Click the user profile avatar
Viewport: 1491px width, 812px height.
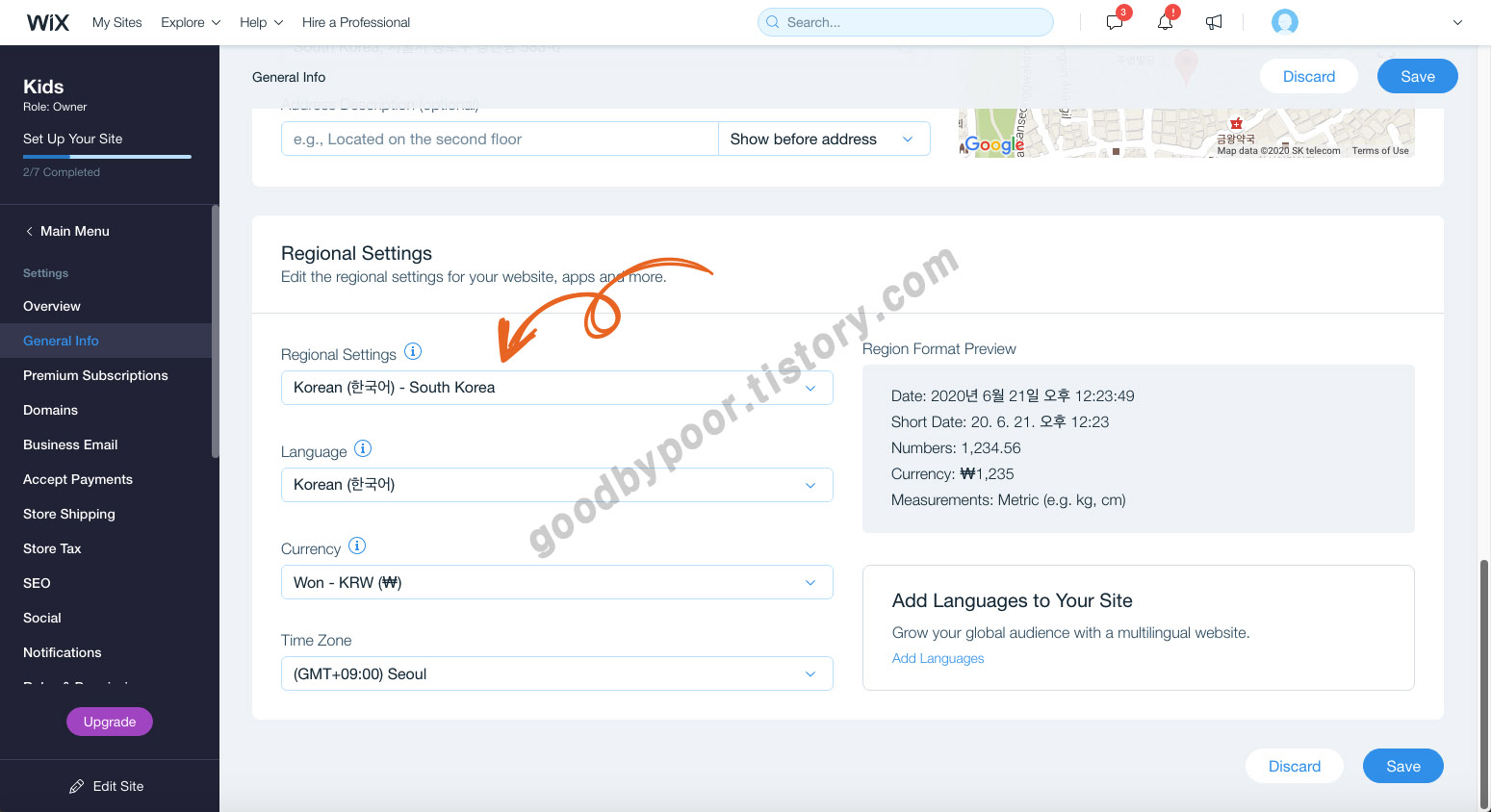coord(1285,22)
